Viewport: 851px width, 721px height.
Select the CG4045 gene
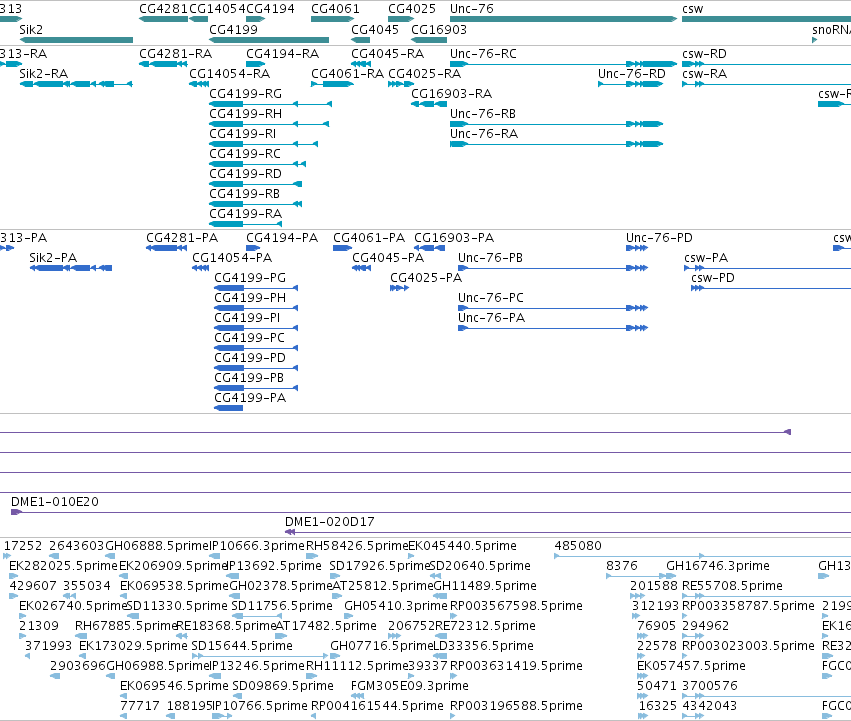(361, 40)
